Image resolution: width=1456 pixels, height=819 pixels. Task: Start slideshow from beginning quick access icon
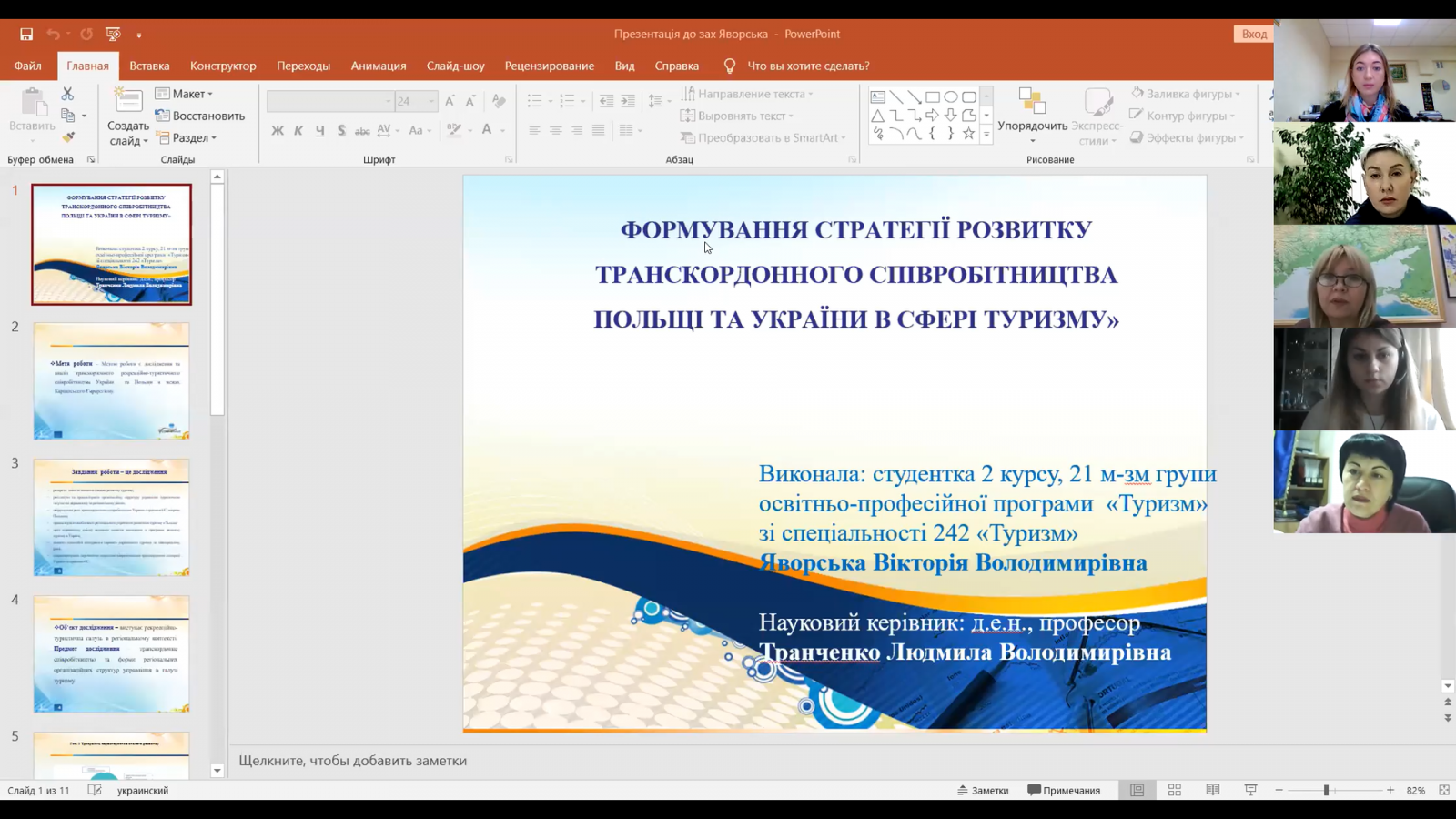click(x=113, y=35)
